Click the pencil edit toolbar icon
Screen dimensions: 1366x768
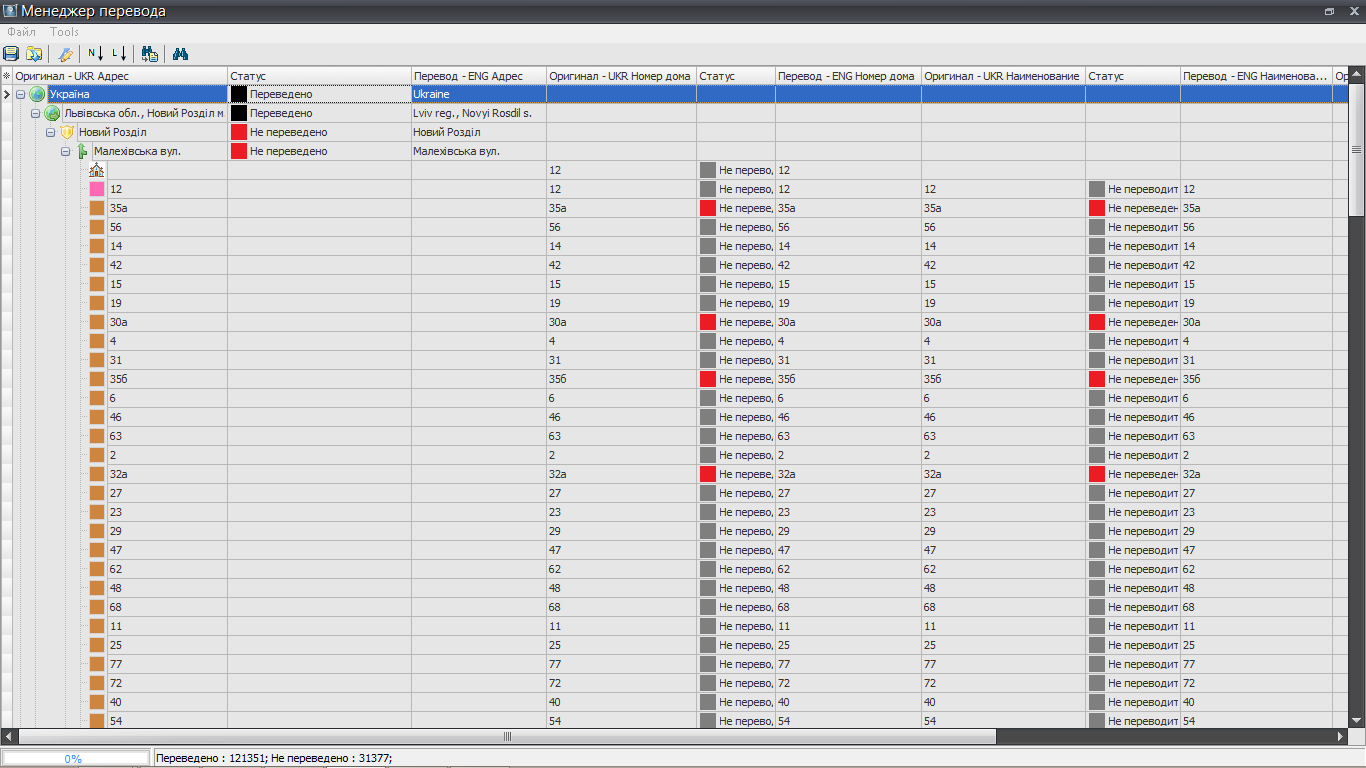(66, 54)
